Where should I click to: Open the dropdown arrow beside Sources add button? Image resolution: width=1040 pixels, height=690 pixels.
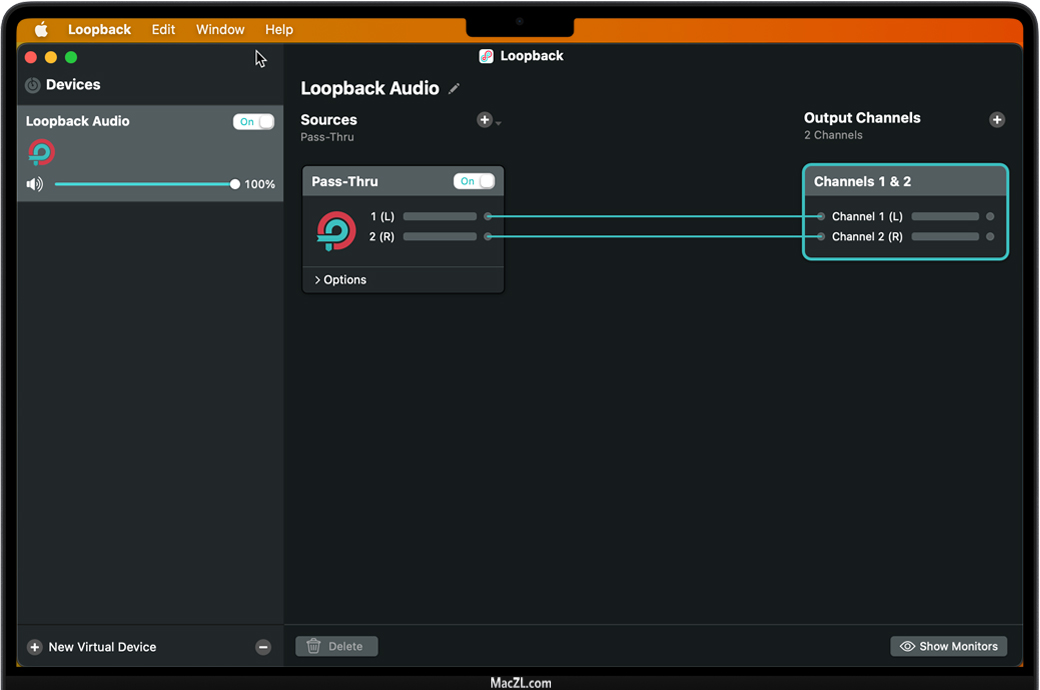point(499,123)
